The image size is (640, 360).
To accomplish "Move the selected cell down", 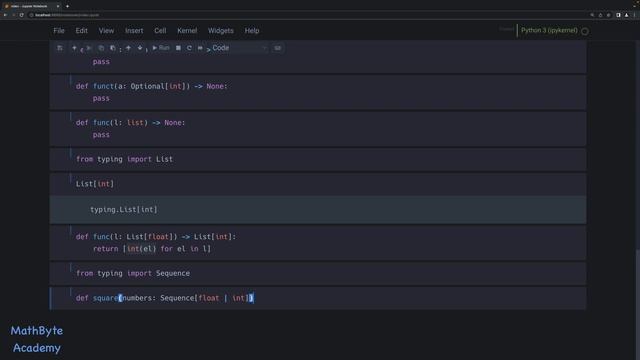I will pos(140,48).
